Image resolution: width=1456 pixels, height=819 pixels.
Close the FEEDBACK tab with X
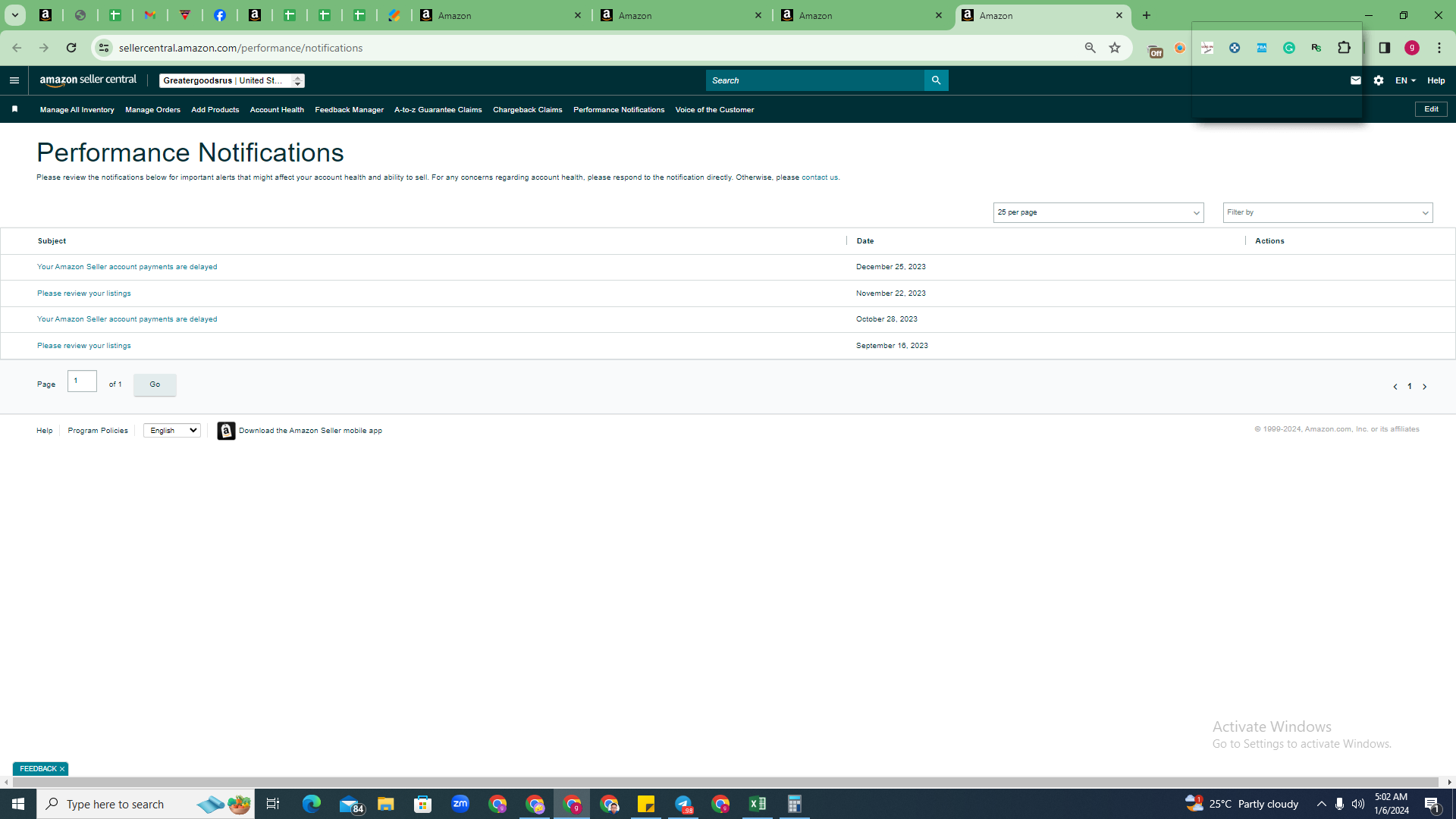[x=62, y=769]
